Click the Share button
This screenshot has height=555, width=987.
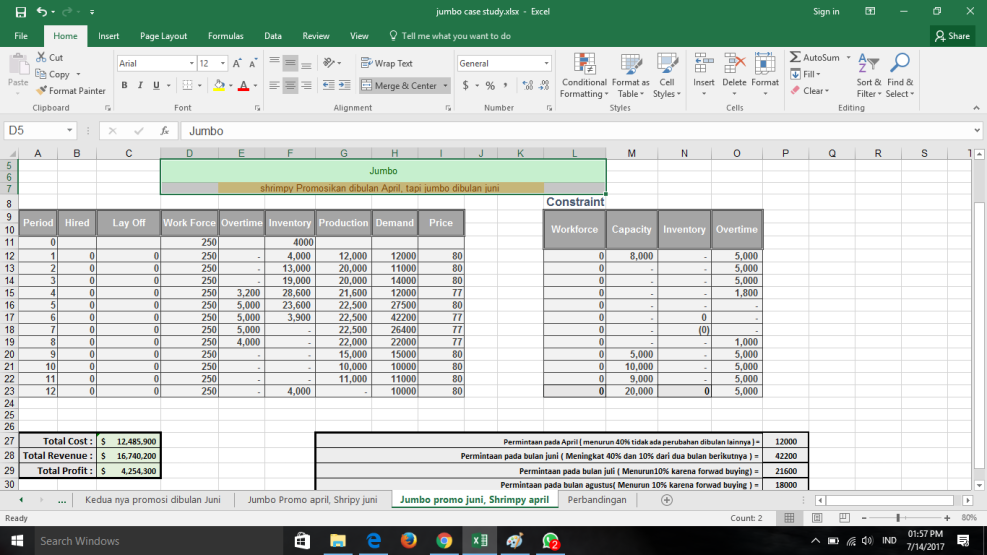951,36
